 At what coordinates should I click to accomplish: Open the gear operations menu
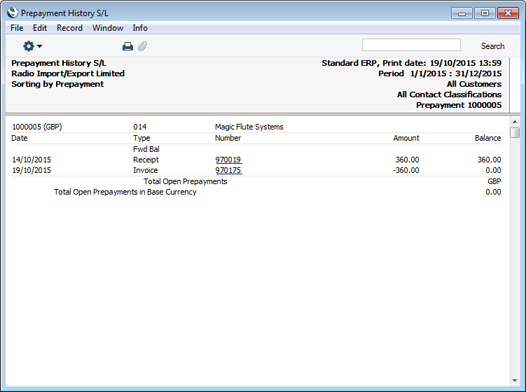32,46
